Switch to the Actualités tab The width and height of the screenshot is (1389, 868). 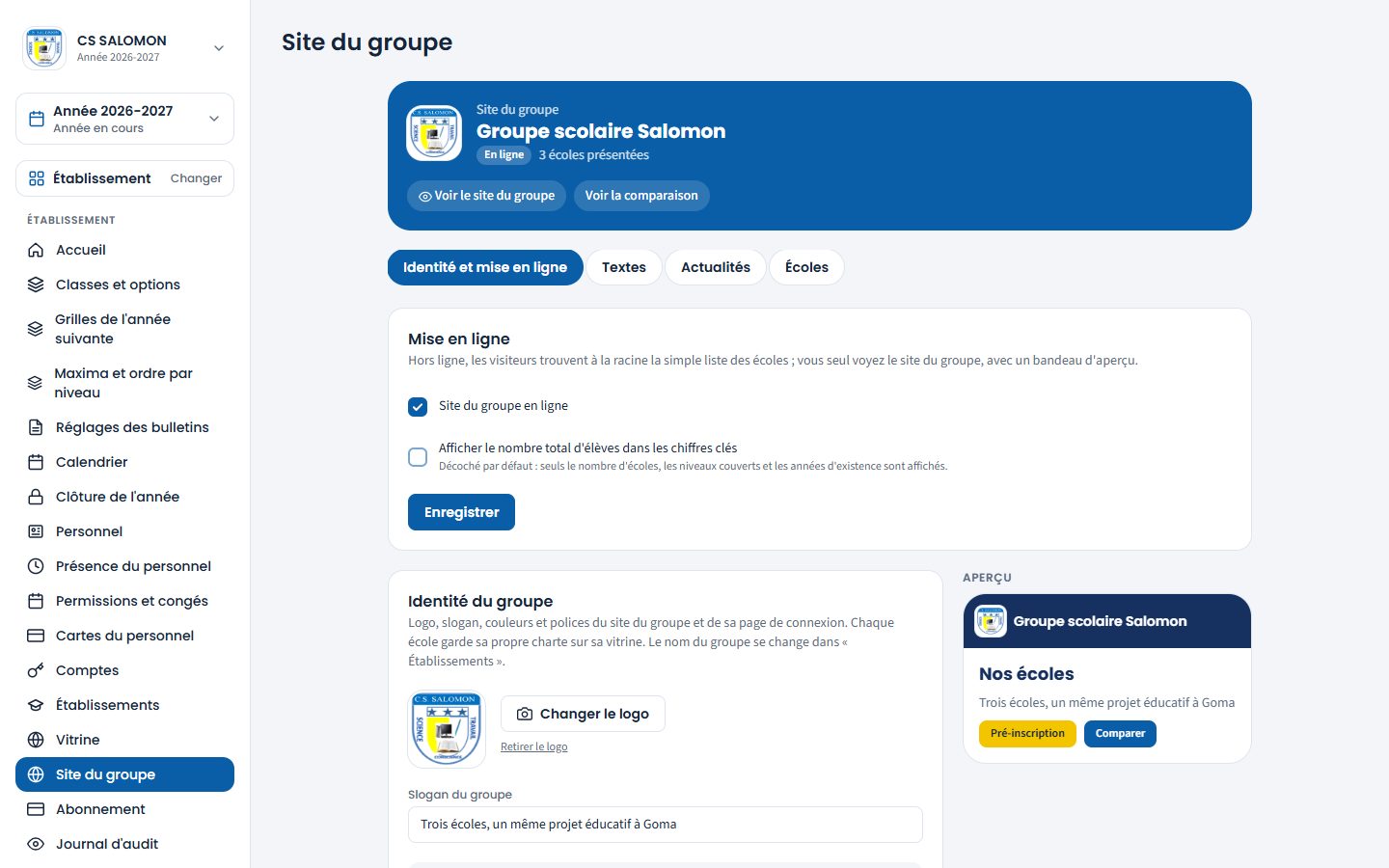point(716,267)
